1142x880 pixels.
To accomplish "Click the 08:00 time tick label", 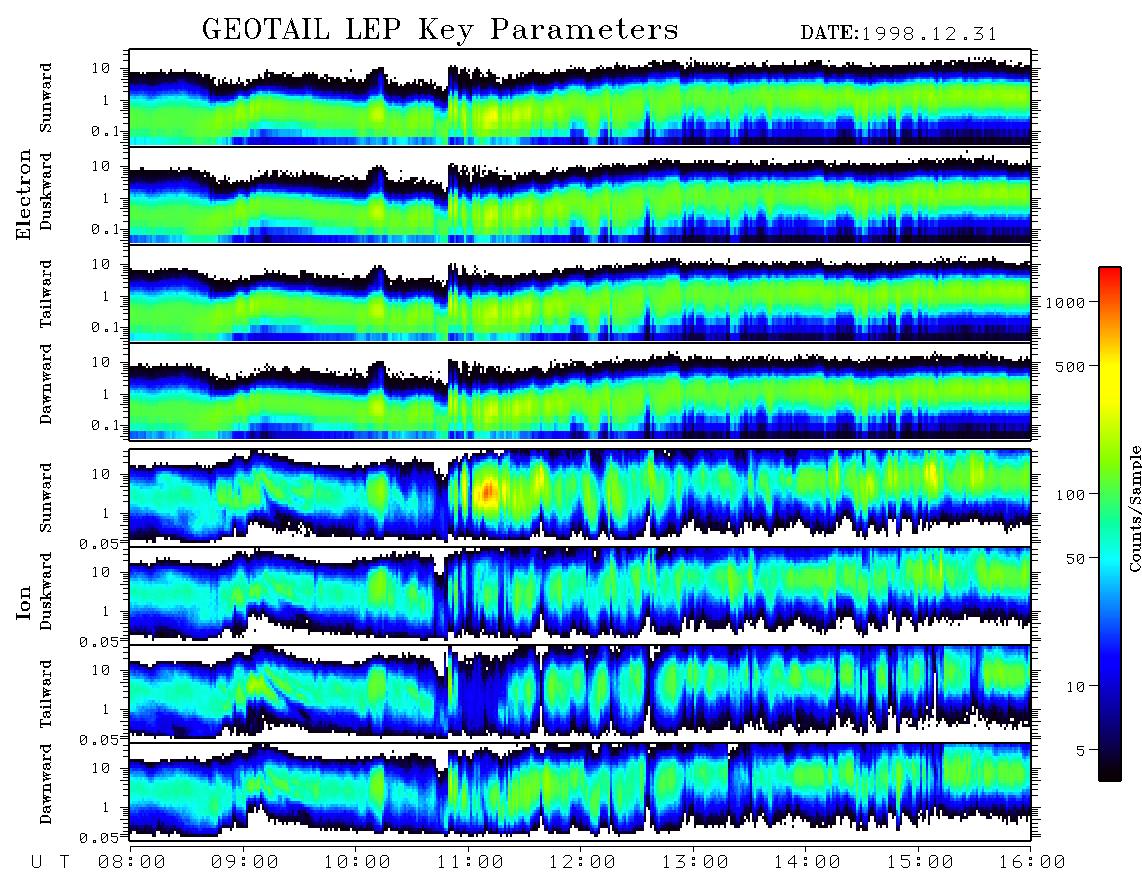I will pos(131,863).
